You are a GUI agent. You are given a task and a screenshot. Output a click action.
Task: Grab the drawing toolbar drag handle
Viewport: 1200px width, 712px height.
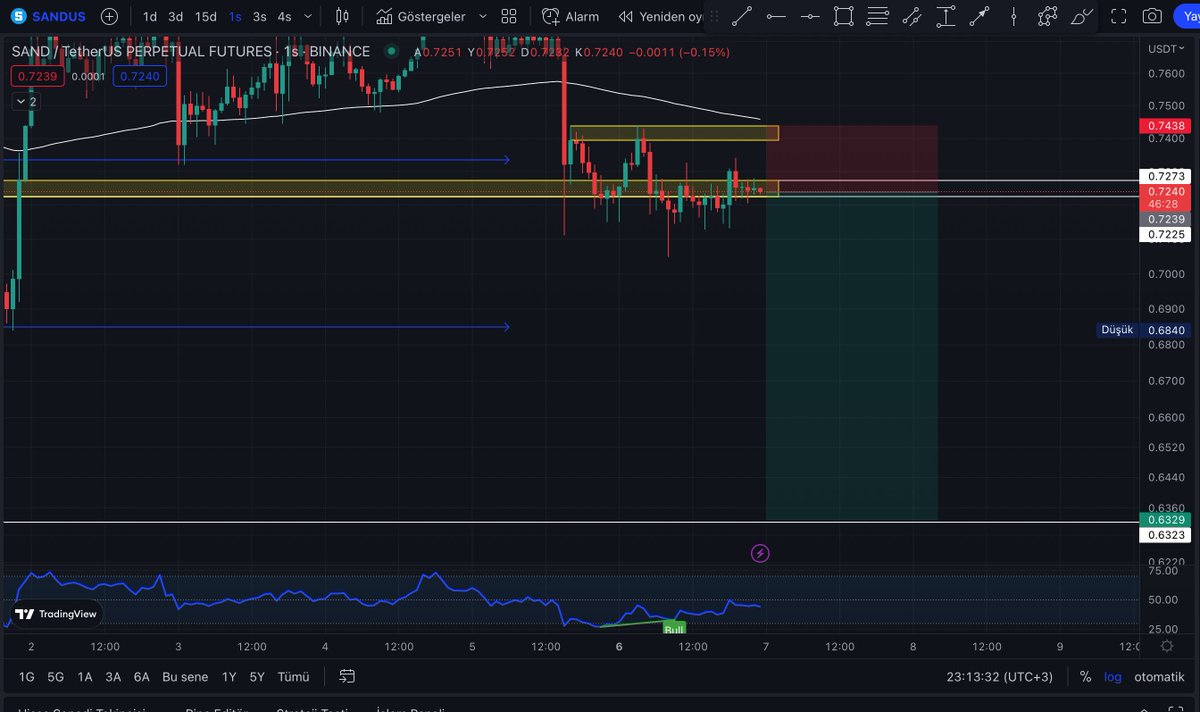click(716, 17)
